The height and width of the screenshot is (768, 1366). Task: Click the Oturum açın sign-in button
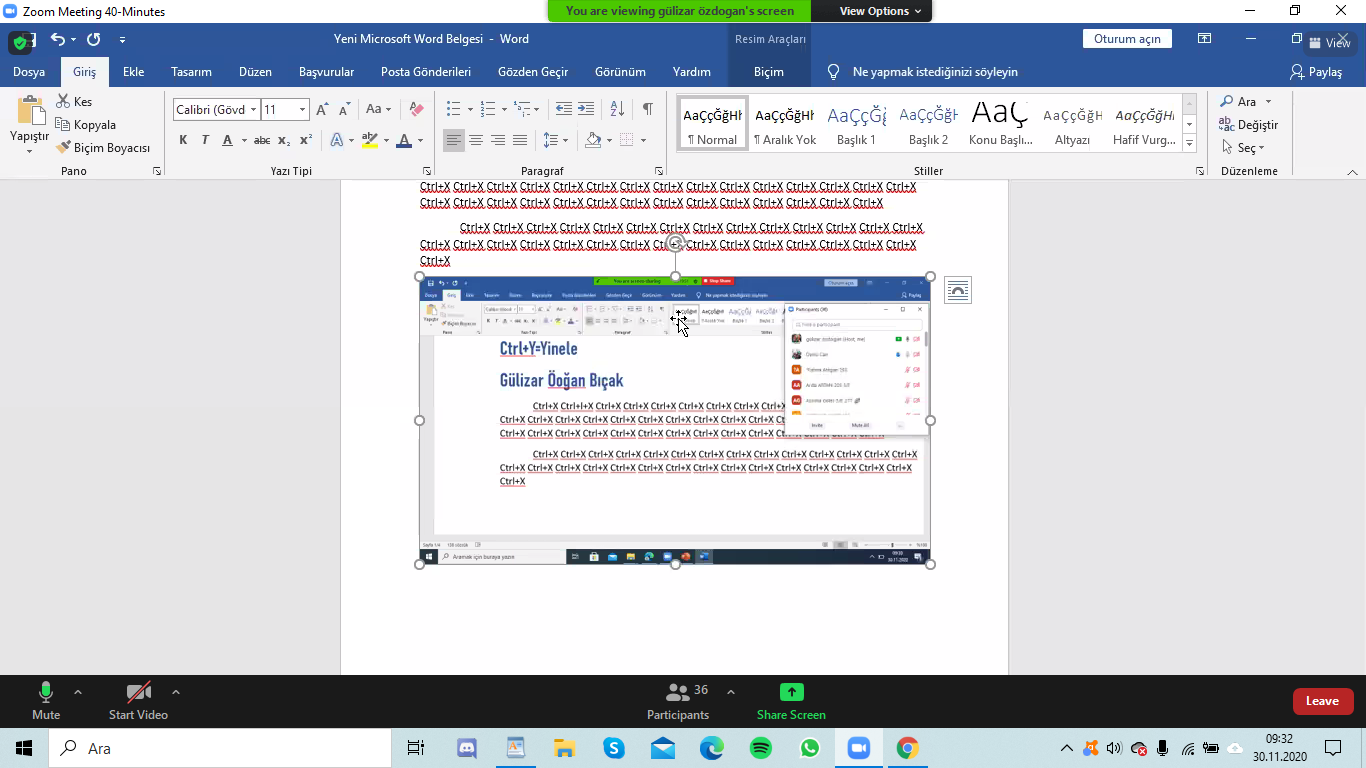click(1127, 39)
